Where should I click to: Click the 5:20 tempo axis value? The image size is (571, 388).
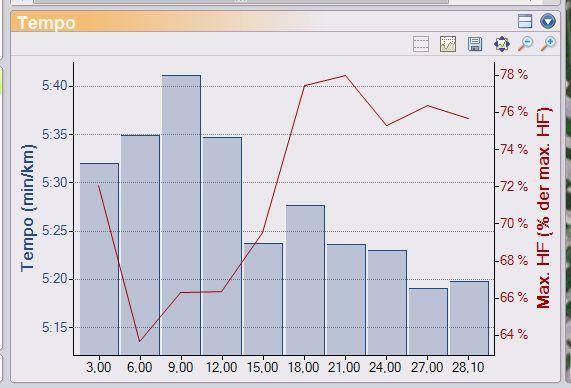click(x=55, y=279)
